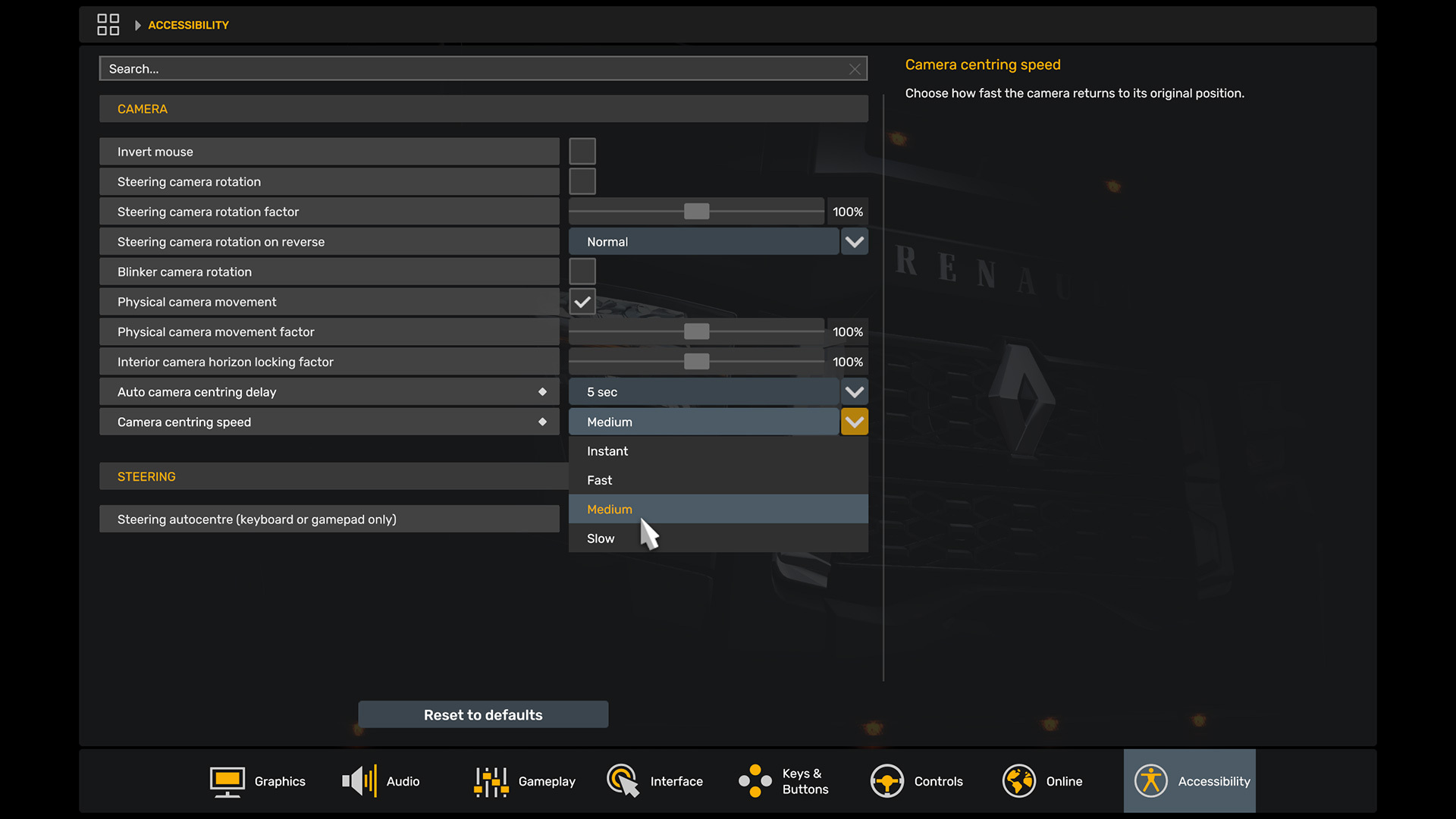Open the Graphics settings monitor icon
Image resolution: width=1456 pixels, height=819 pixels.
(227, 781)
